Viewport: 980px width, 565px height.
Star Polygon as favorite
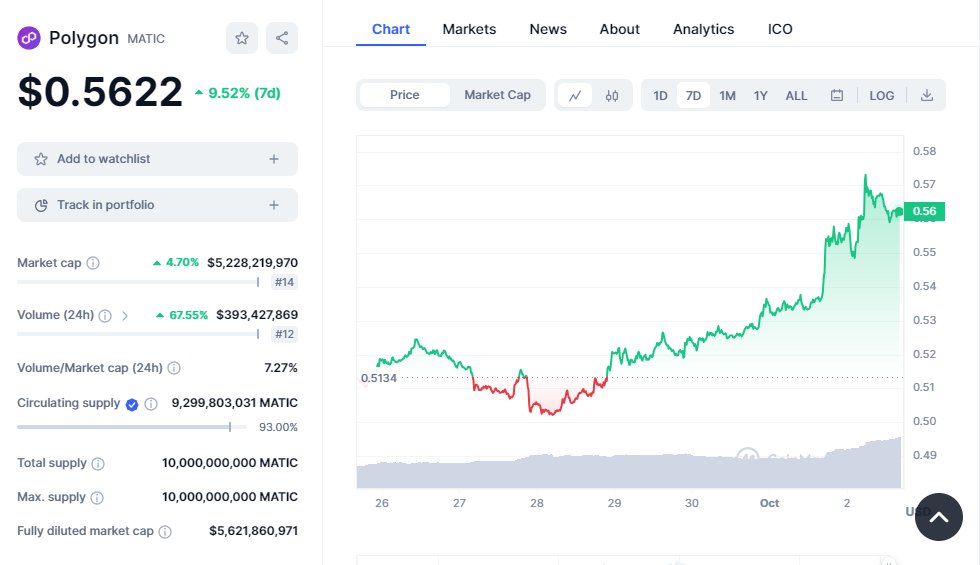click(x=242, y=38)
